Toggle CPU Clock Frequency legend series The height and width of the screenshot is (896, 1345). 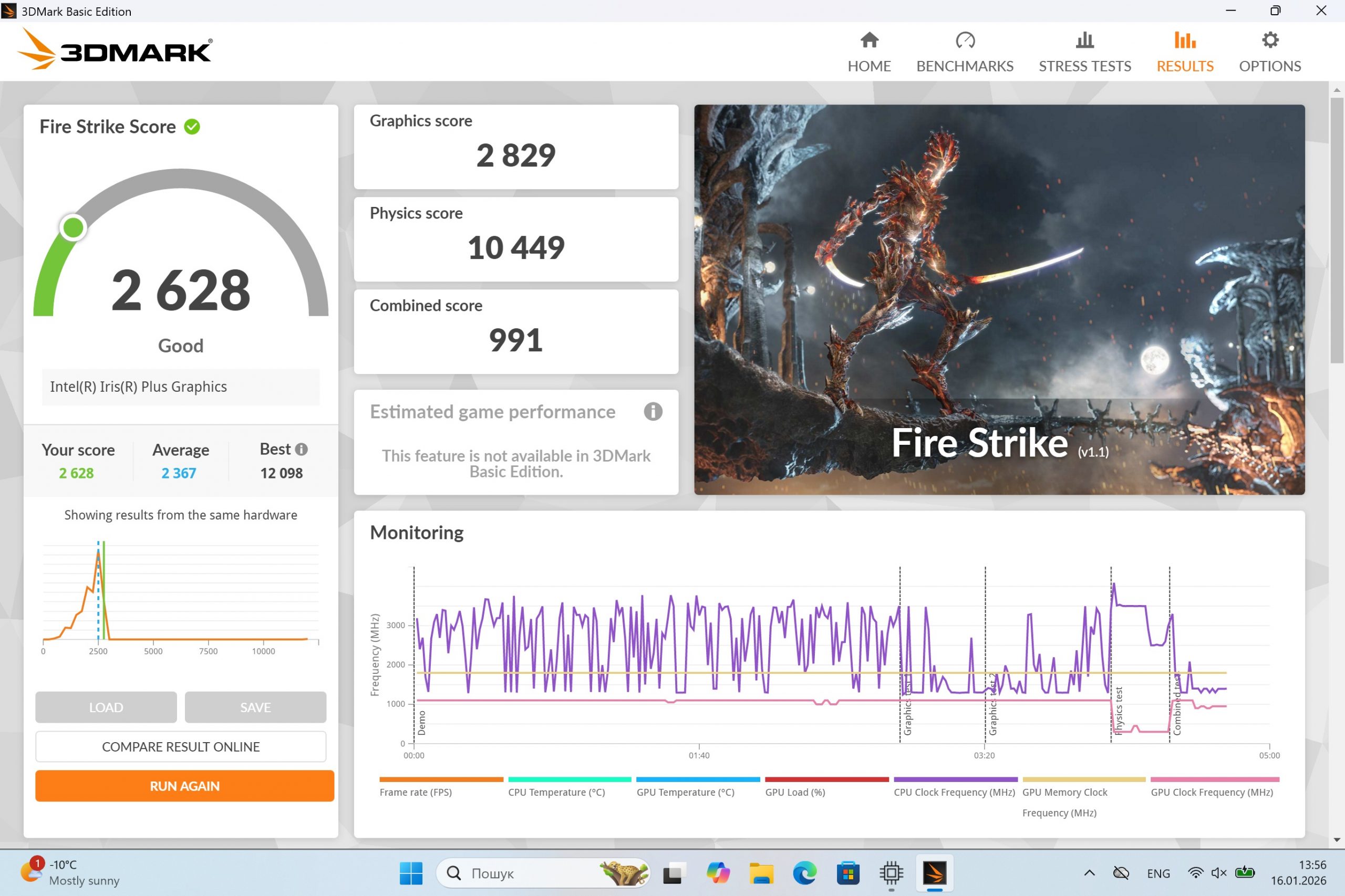coord(954,792)
